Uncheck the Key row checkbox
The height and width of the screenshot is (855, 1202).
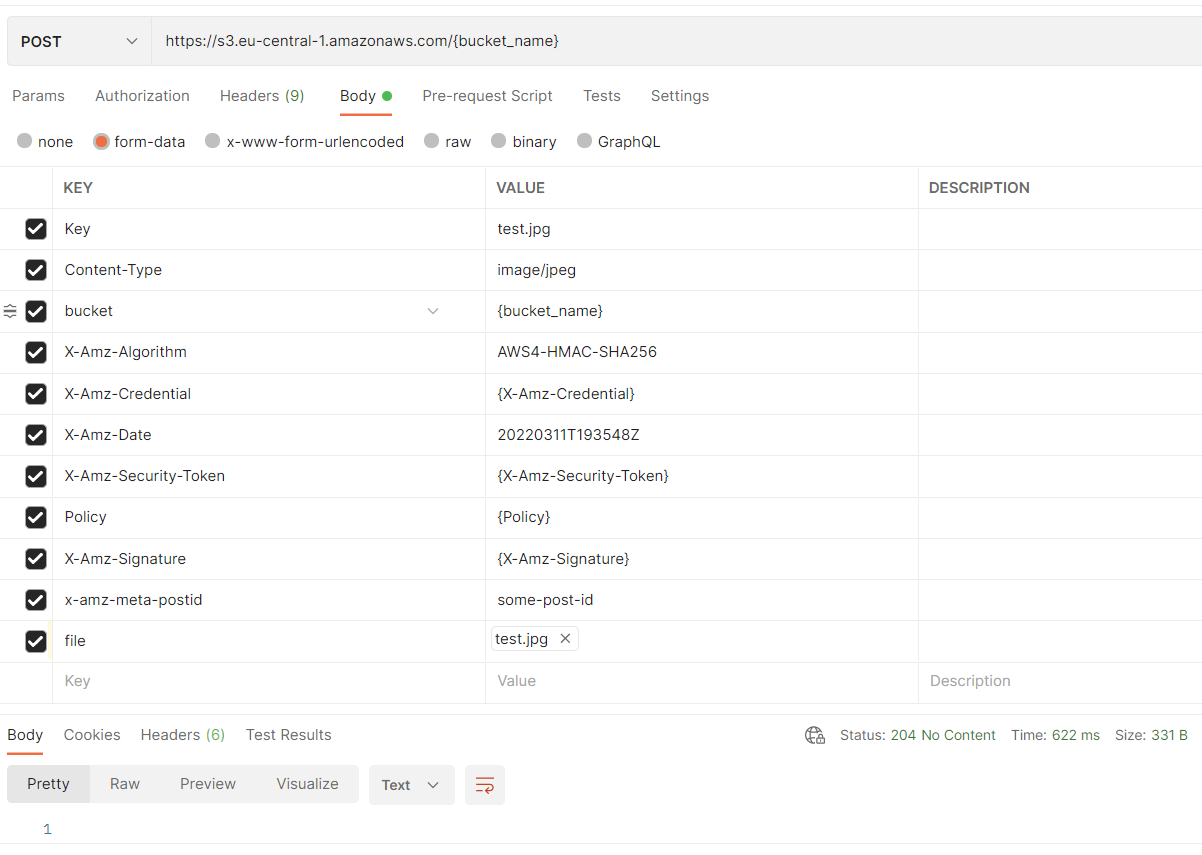[x=36, y=229]
